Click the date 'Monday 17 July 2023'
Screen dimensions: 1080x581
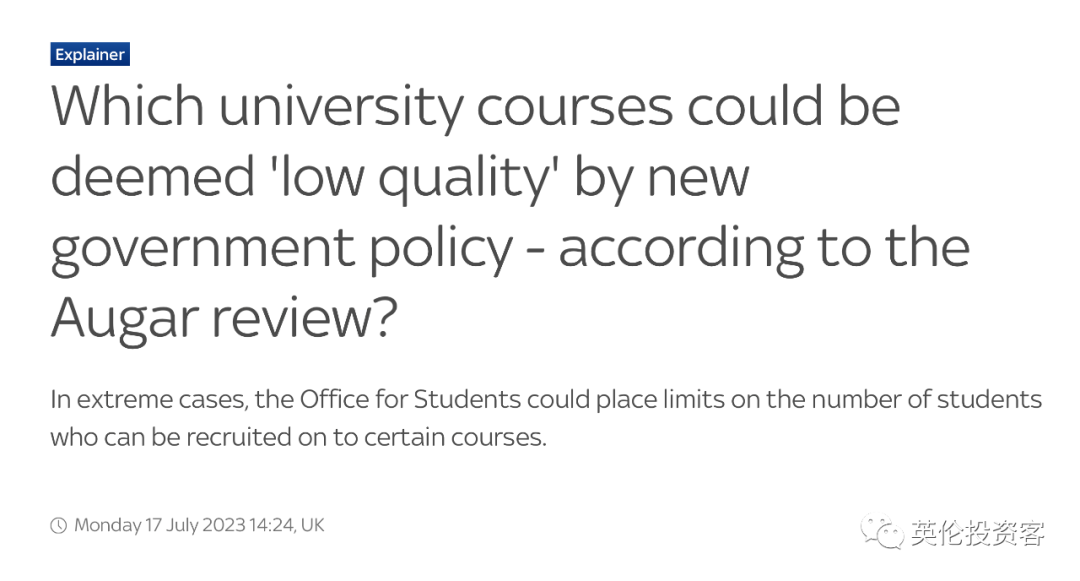pyautogui.click(x=160, y=525)
